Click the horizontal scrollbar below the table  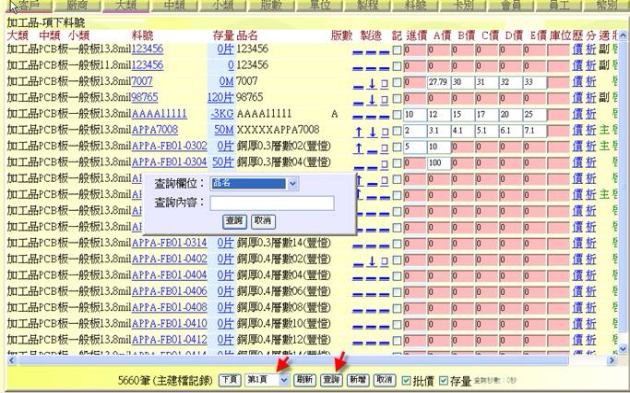(309, 360)
